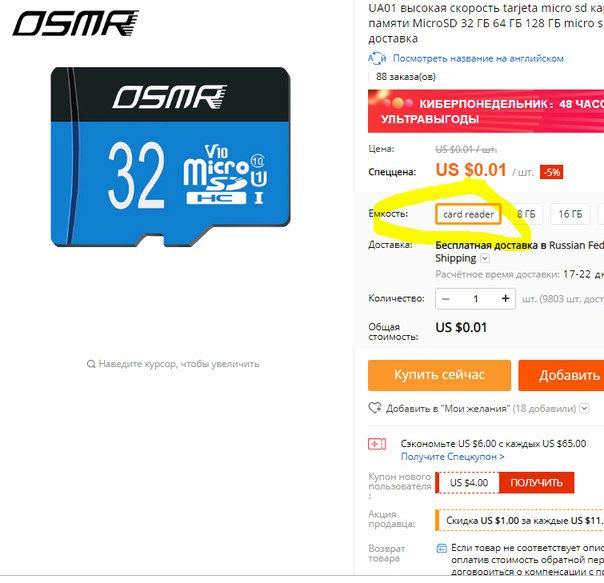Click the Добавить cart button
This screenshot has height=583, width=604.
click(x=561, y=375)
